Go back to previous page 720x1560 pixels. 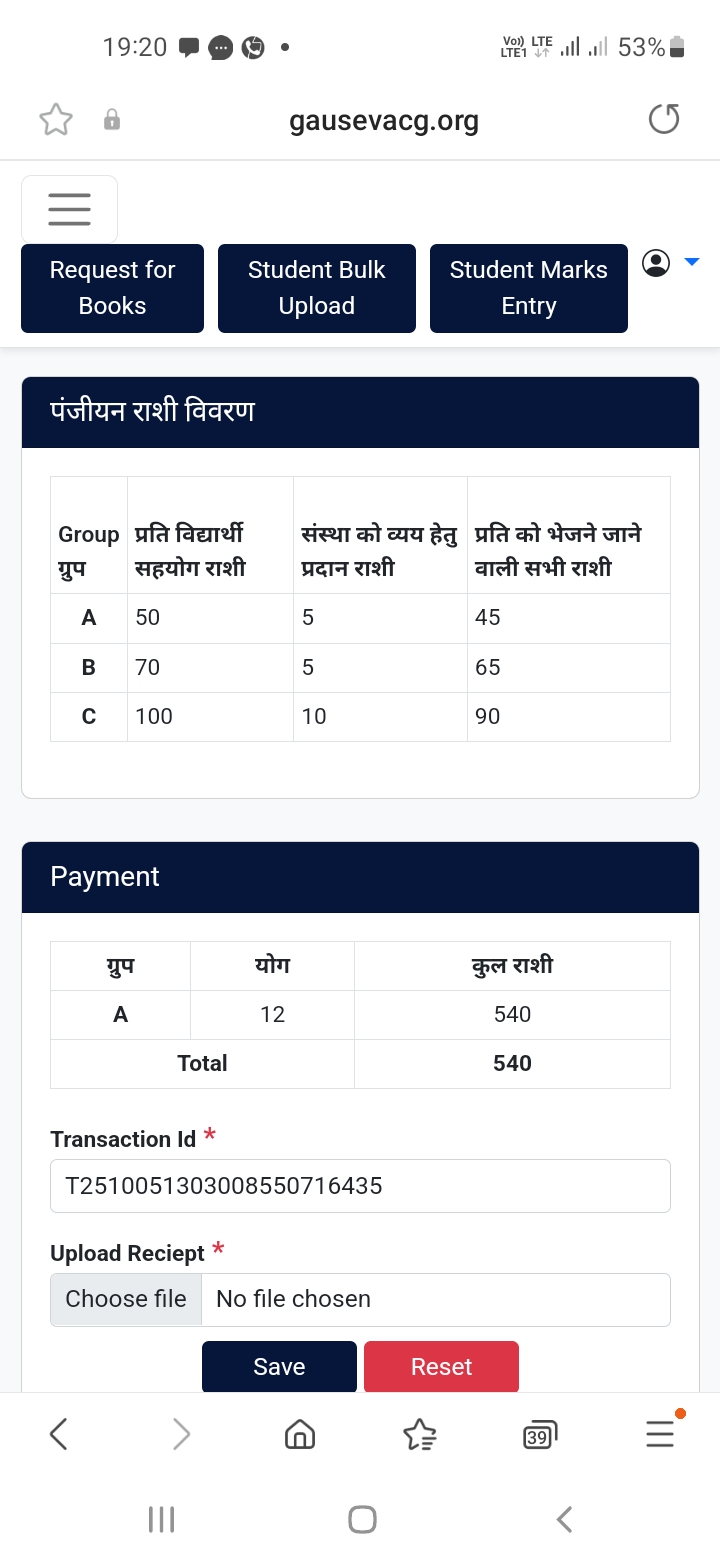tap(59, 1435)
